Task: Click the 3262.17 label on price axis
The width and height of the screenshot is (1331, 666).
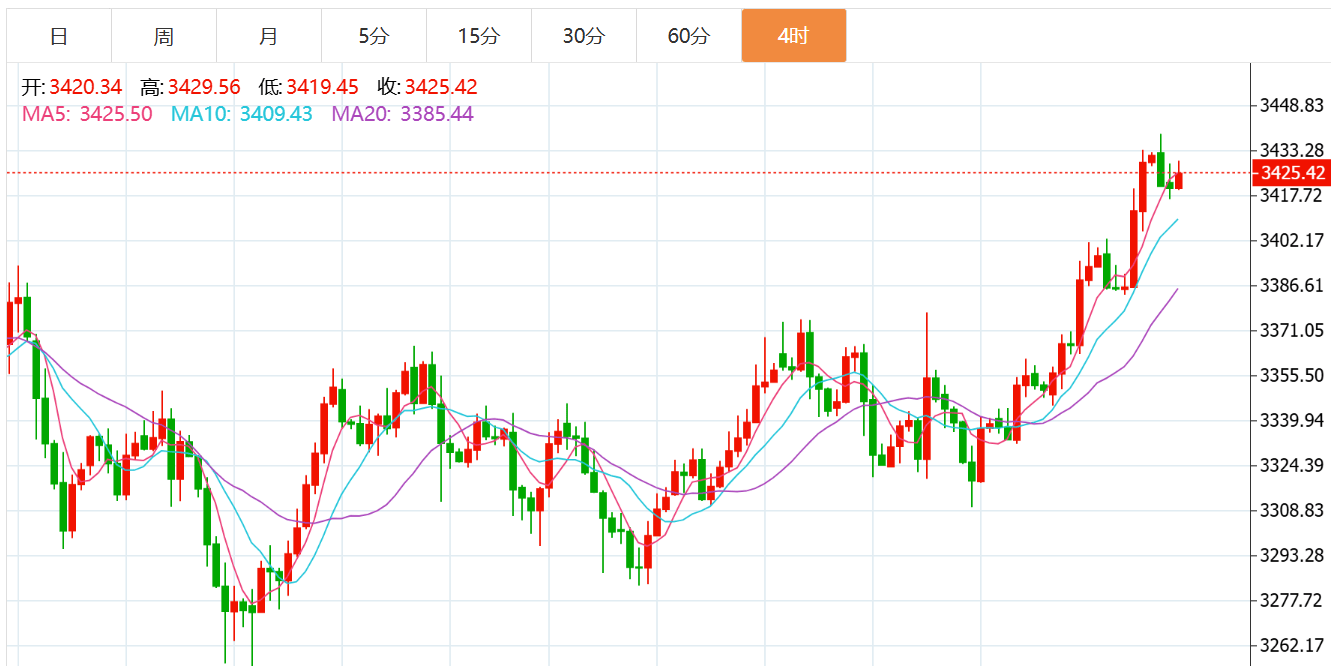Action: tap(1292, 645)
